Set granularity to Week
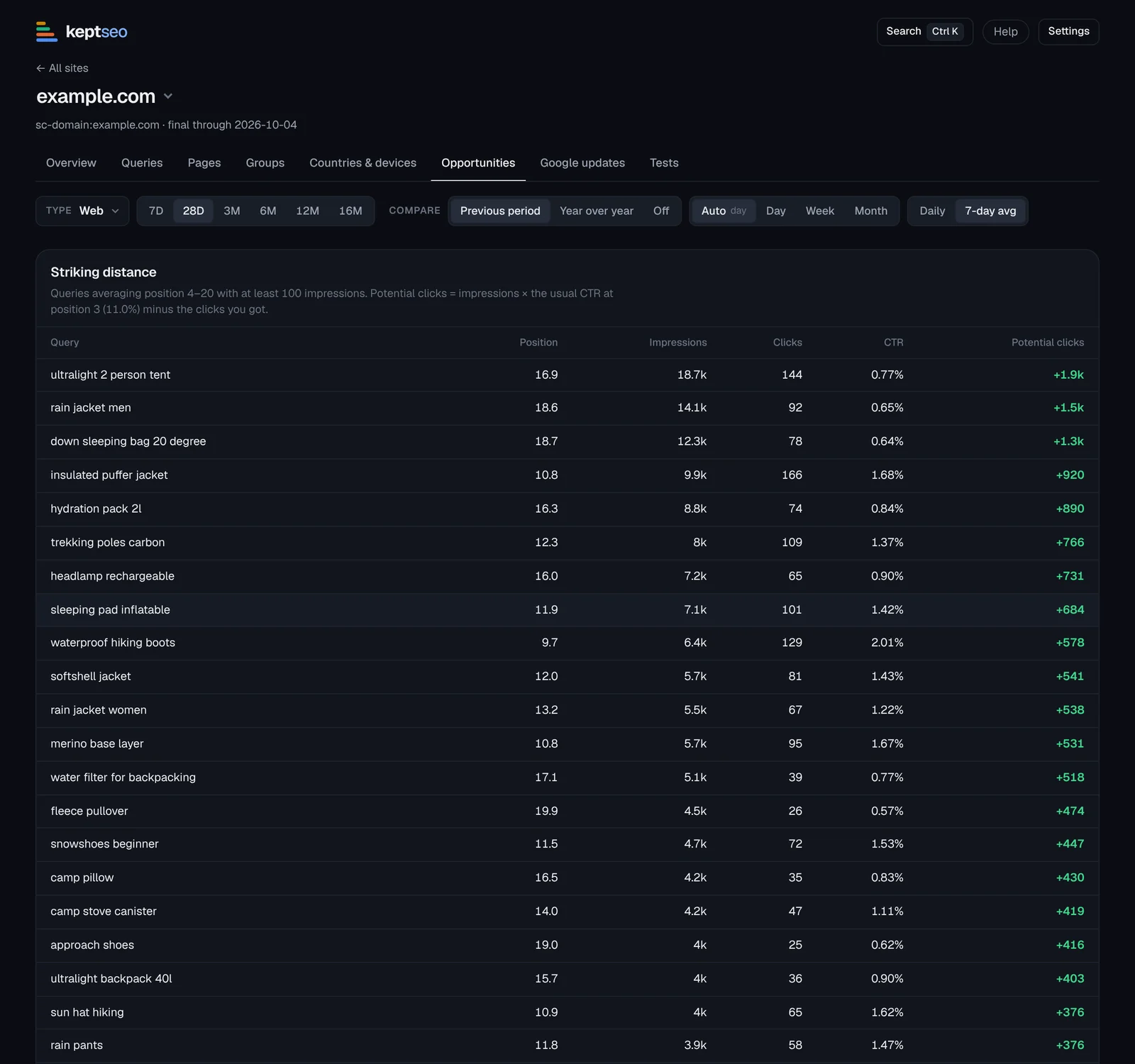Screen dimensions: 1135x1064 pyautogui.click(x=820, y=211)
